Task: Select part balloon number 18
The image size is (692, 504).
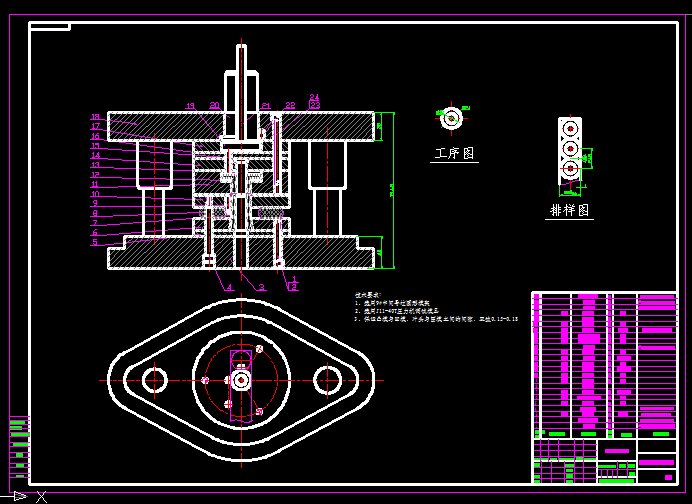Action: 95,117
